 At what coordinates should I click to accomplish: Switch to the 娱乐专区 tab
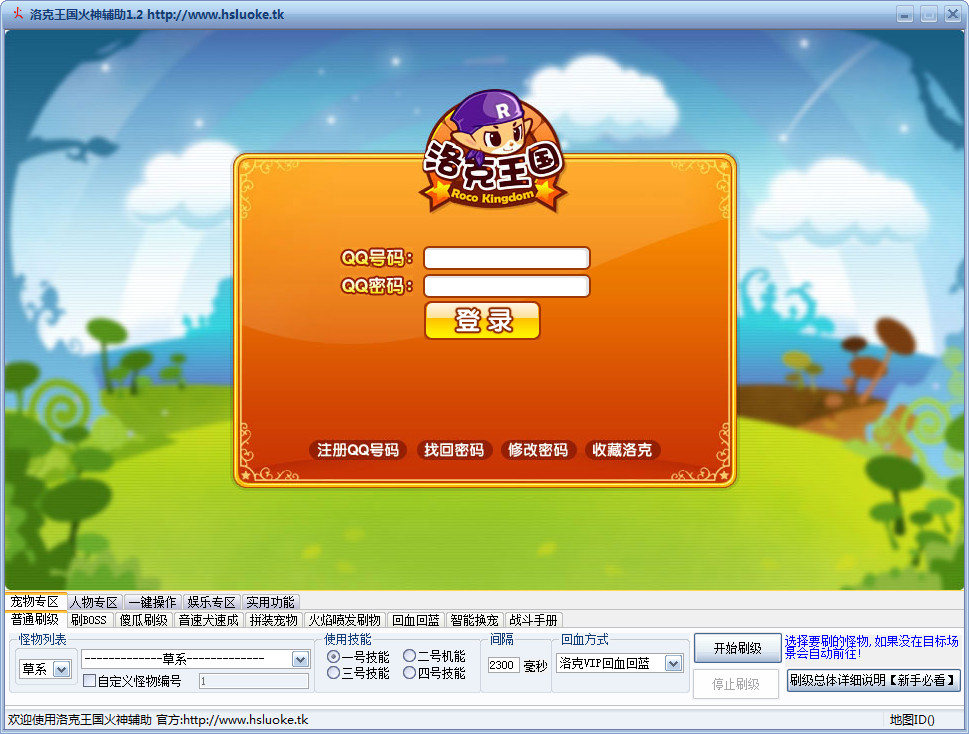211,602
